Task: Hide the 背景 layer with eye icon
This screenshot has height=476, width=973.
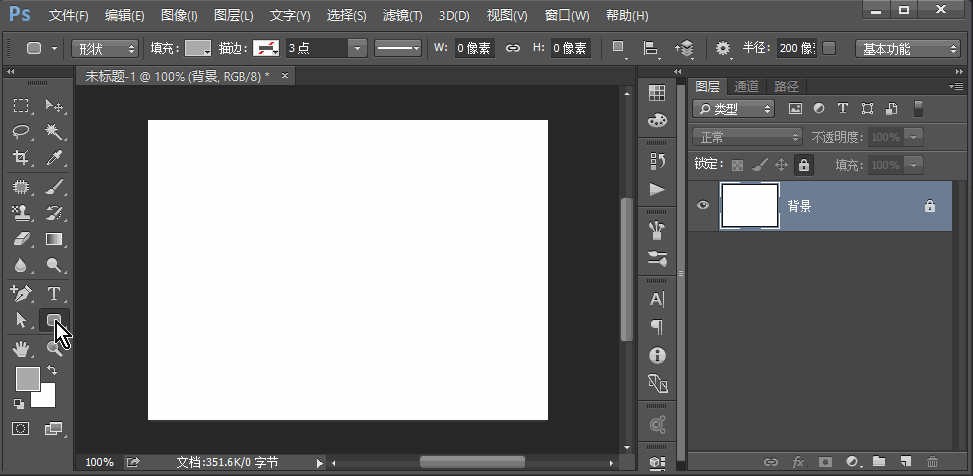Action: (703, 206)
